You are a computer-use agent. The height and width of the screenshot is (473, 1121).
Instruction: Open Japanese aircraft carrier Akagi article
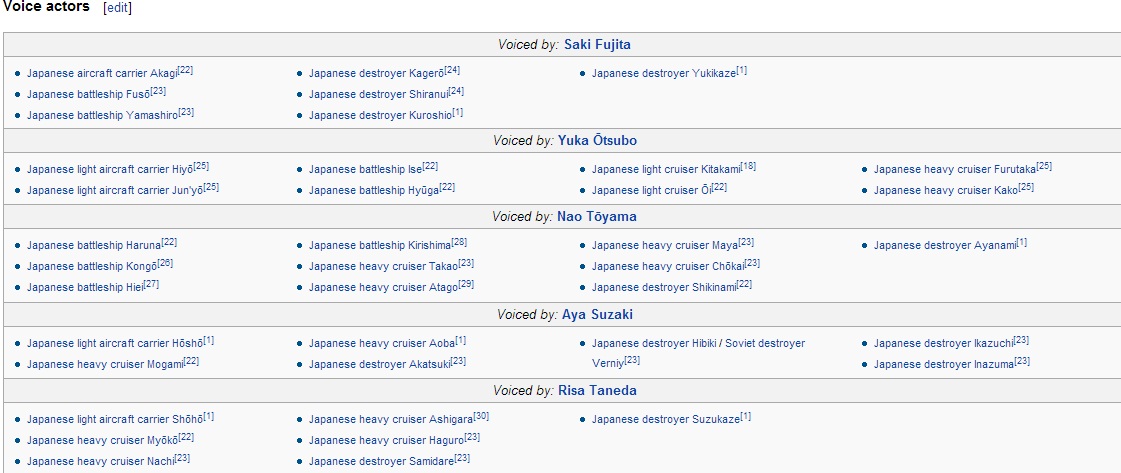[102, 74]
